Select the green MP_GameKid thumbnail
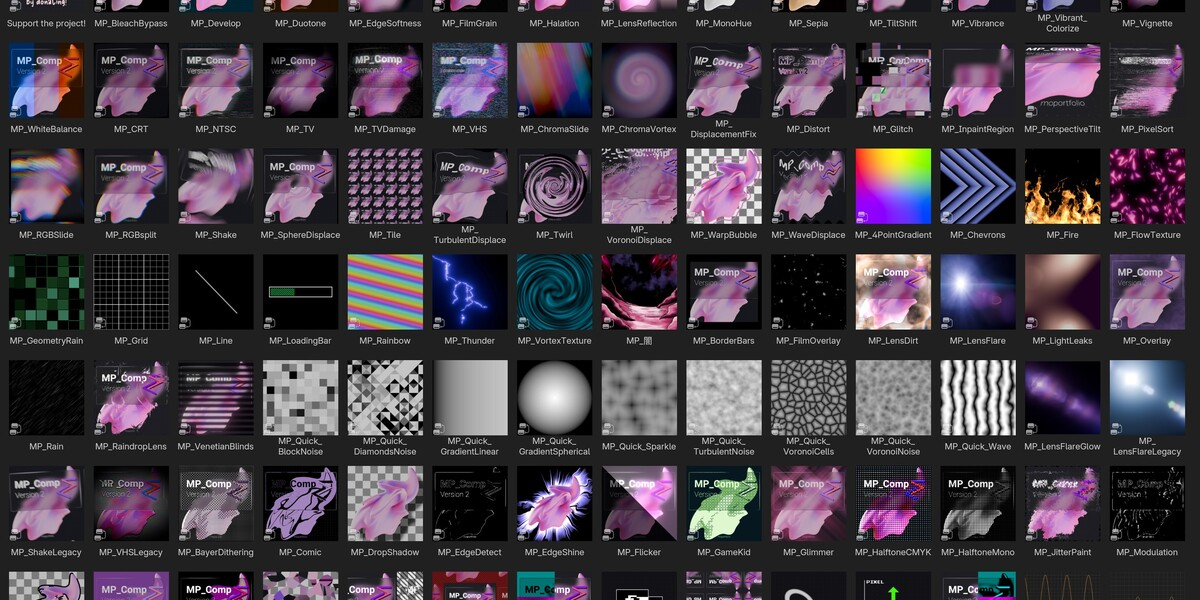Screen dimensions: 1200x600 pos(724,504)
